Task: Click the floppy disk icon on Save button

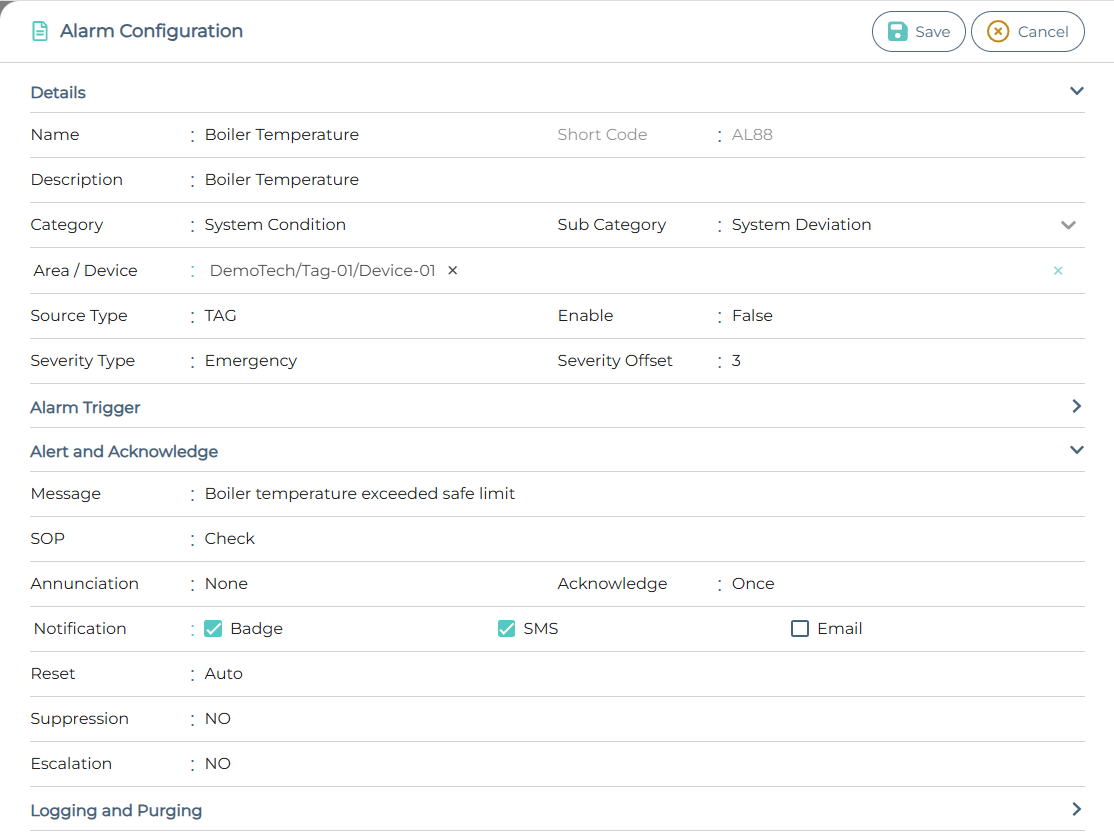Action: pos(898,31)
